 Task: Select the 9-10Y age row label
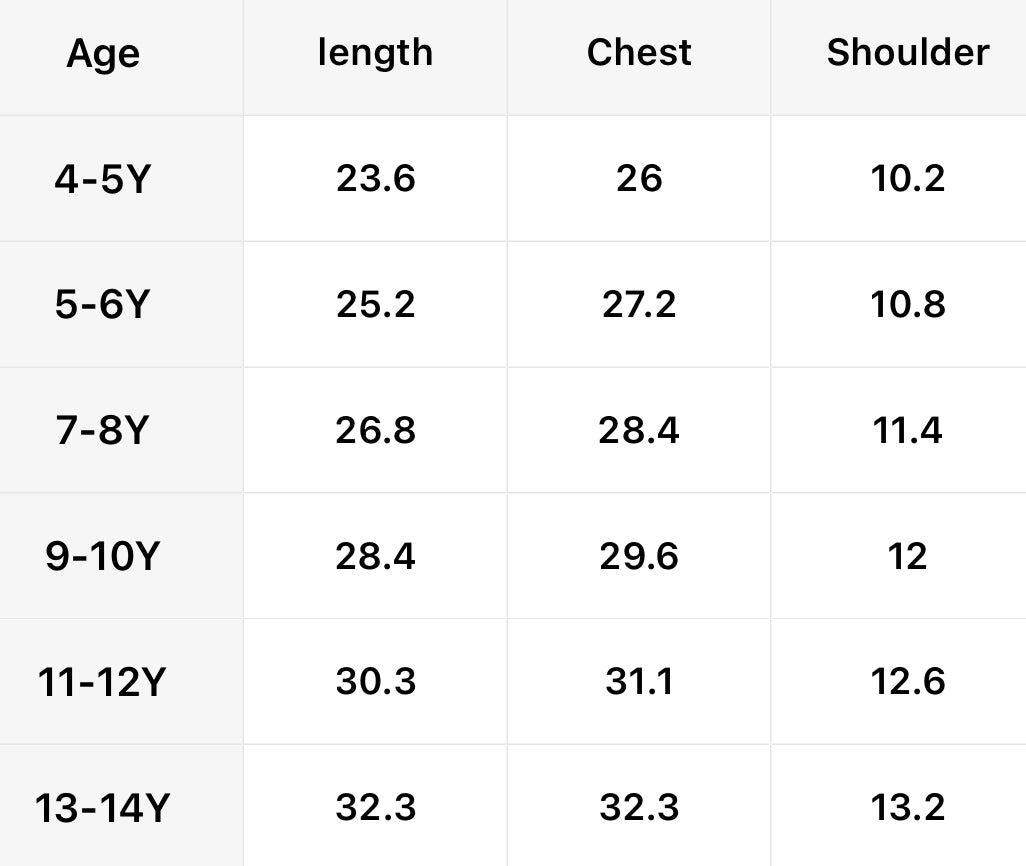point(102,557)
